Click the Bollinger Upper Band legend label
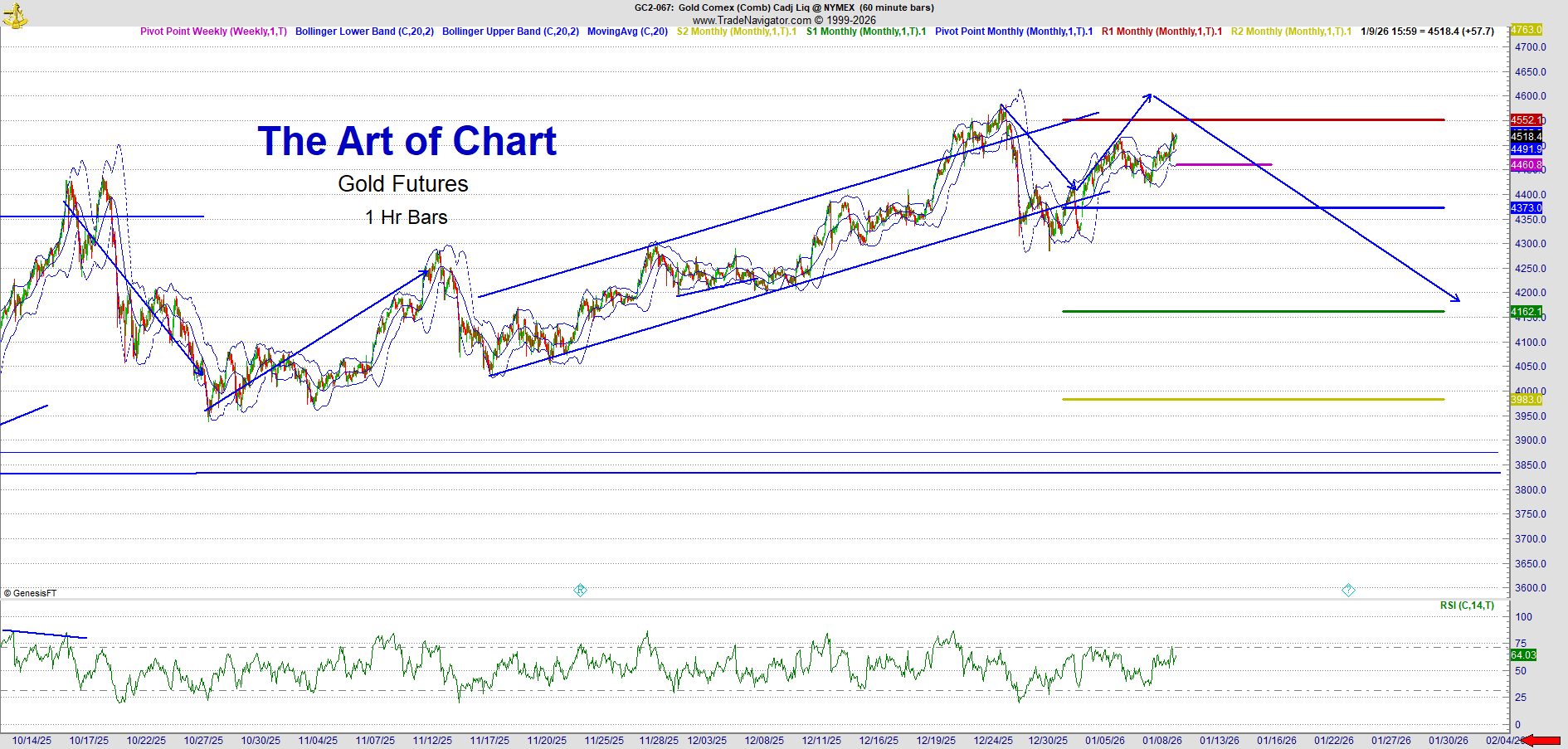1568x749 pixels. 510,32
